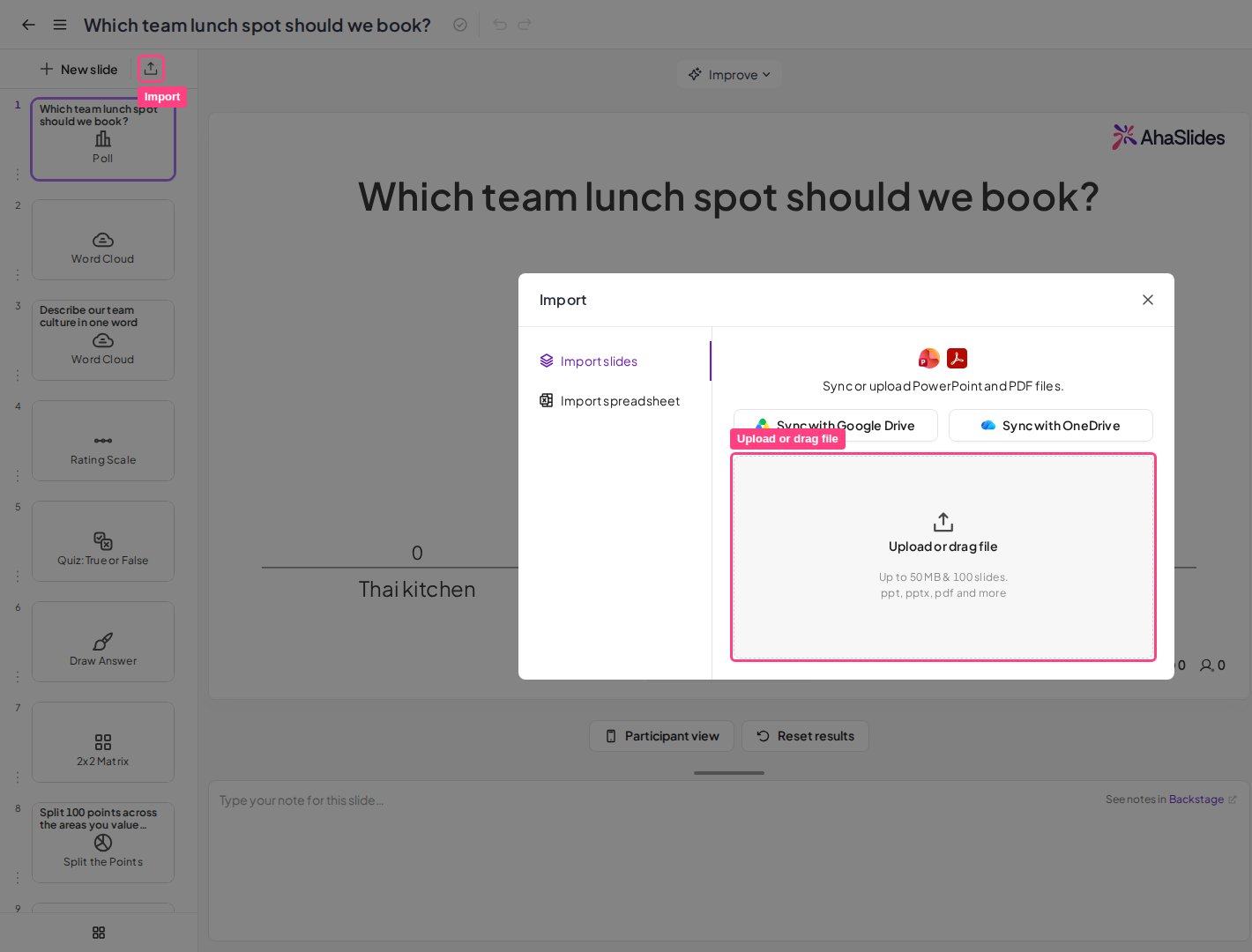
Task: Click the drag handle below slide 1
Action: pos(18,175)
